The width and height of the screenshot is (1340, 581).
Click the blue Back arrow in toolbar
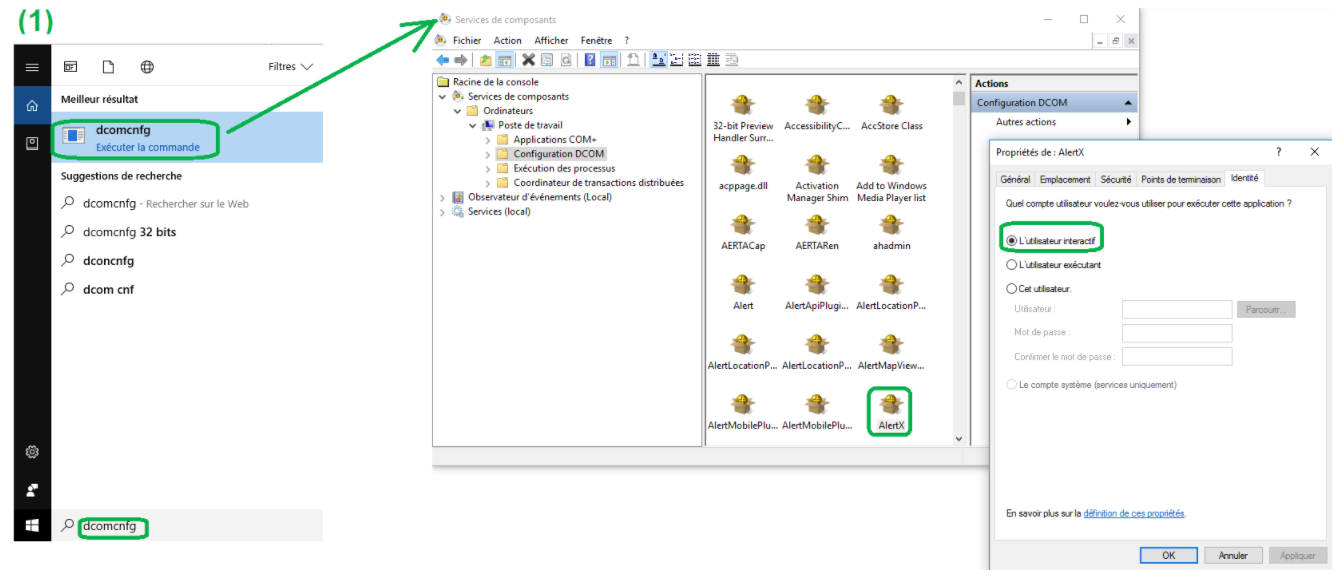tap(442, 60)
